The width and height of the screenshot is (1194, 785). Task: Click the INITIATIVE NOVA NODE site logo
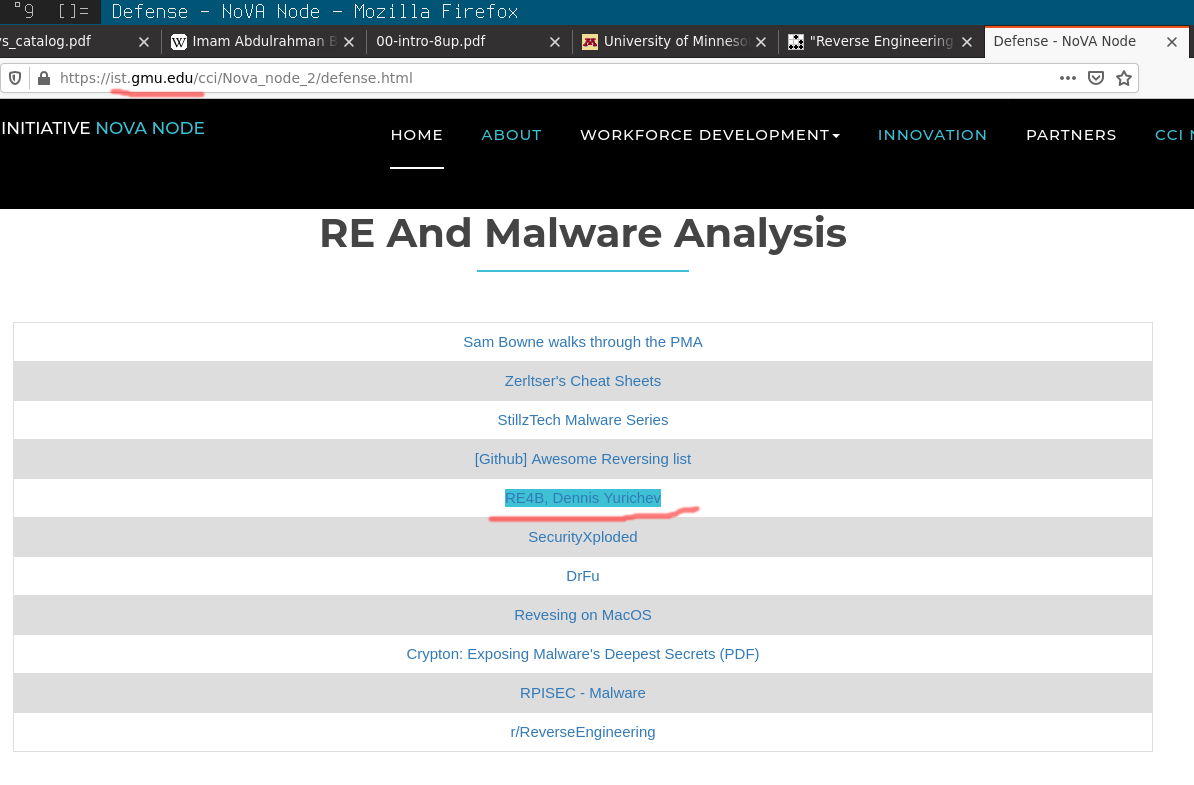103,128
